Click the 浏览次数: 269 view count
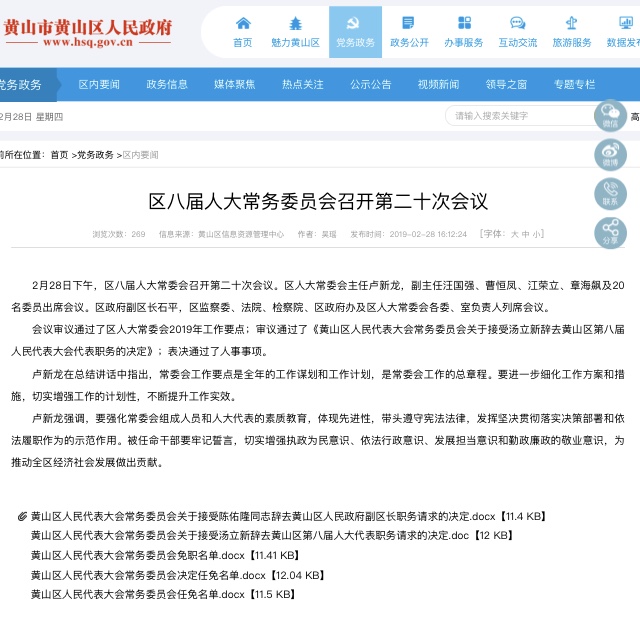Image resolution: width=640 pixels, height=625 pixels. tap(119, 234)
